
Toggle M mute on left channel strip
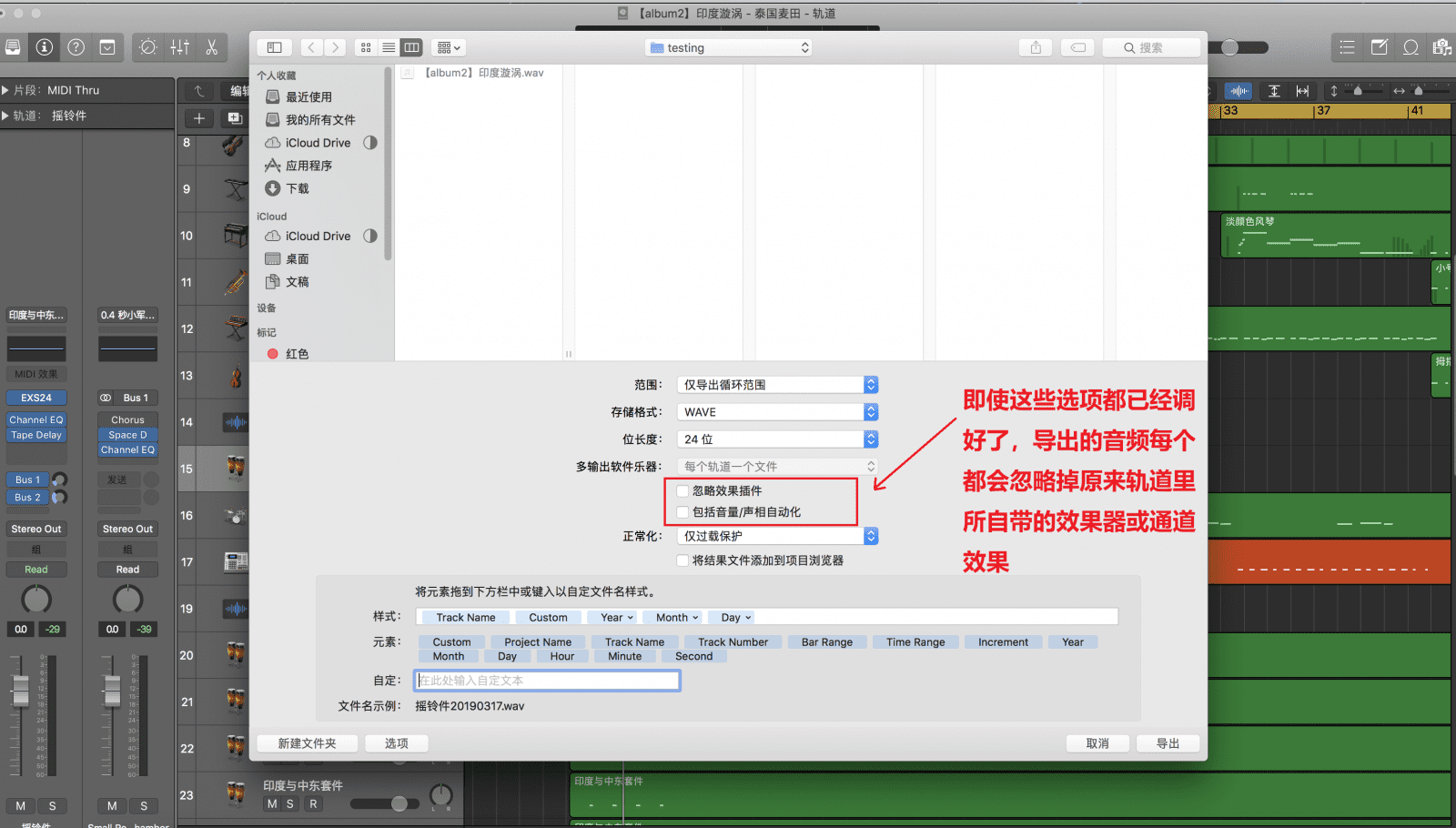pos(21,806)
